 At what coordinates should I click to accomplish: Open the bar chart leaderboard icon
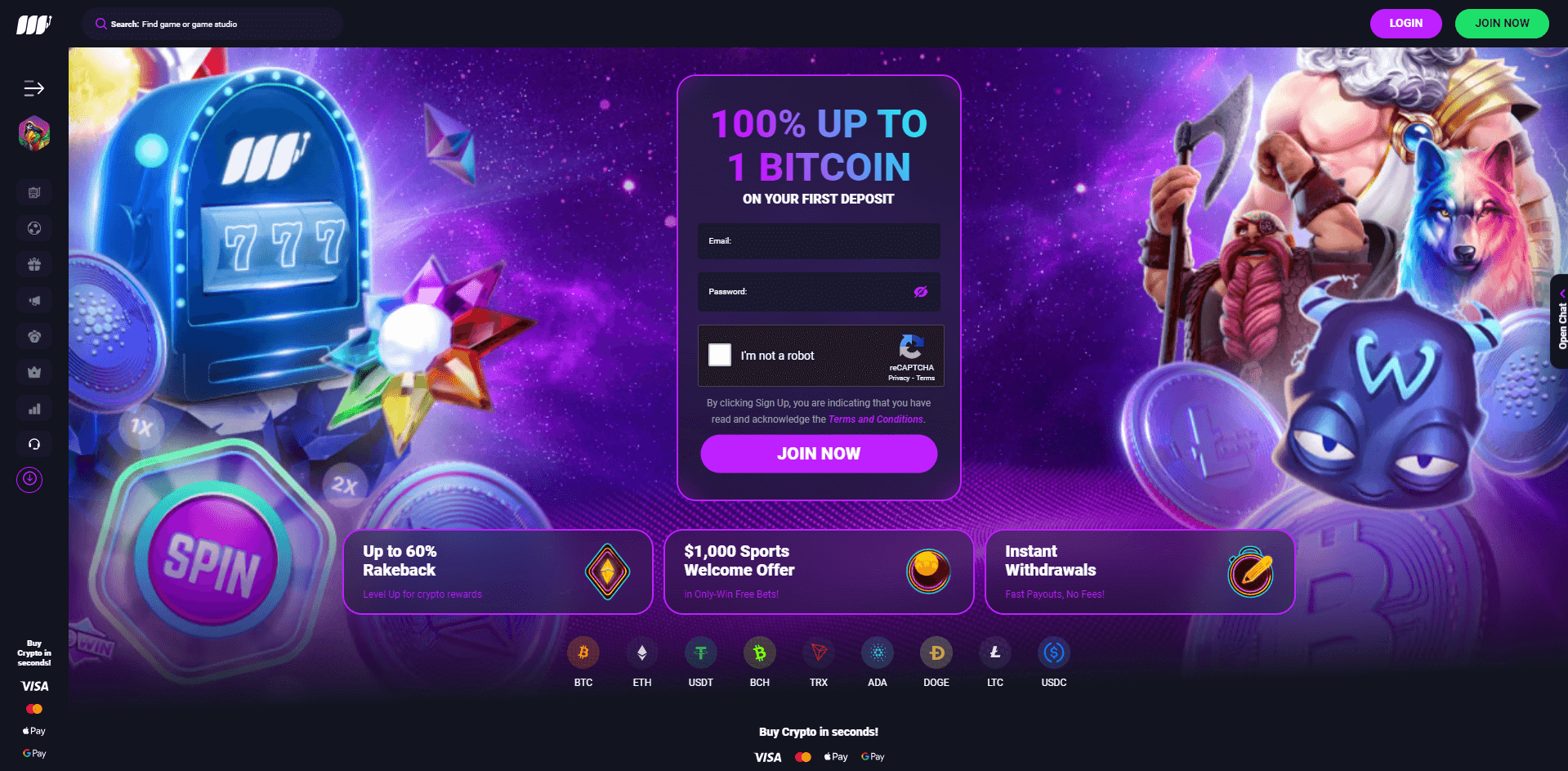[34, 408]
